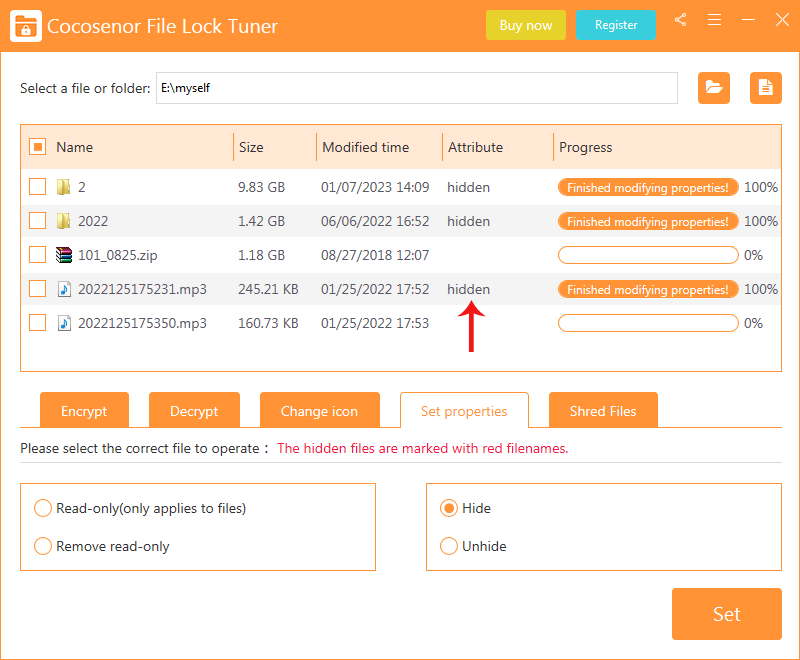
Task: Check the box for 2022125175231.mp3
Action: [x=38, y=289]
